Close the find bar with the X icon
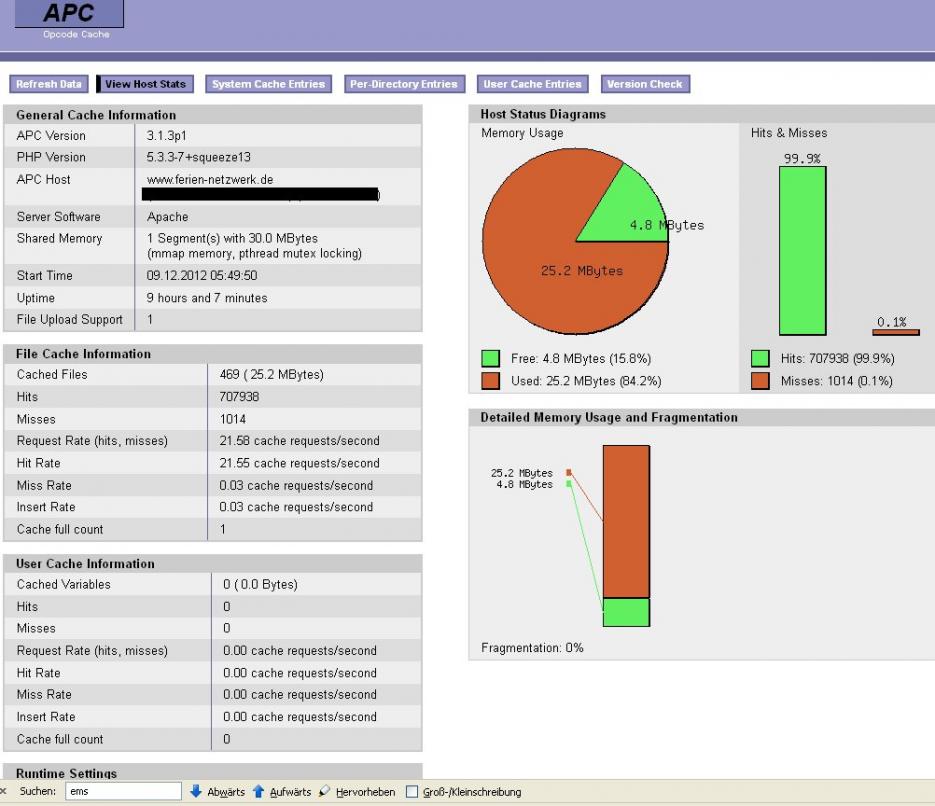935x806 pixels. tap(4, 792)
